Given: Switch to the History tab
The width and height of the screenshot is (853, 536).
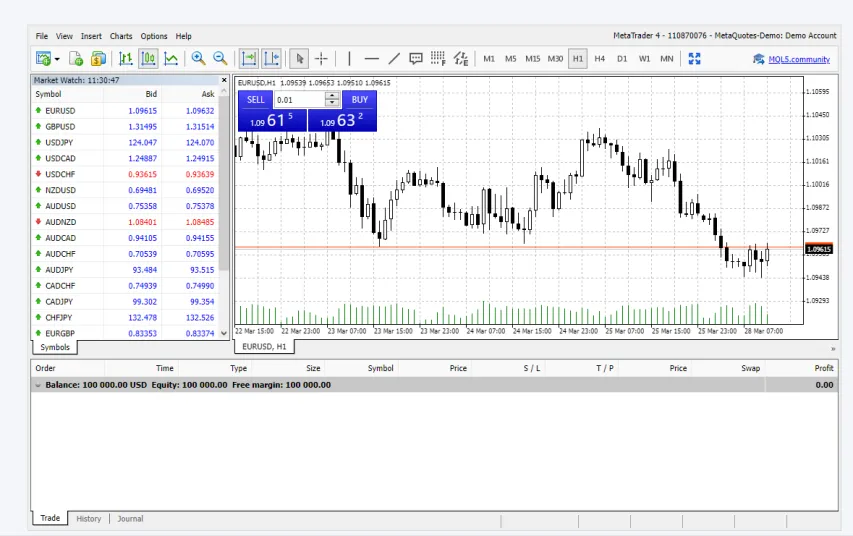Looking at the screenshot, I should 89,519.
